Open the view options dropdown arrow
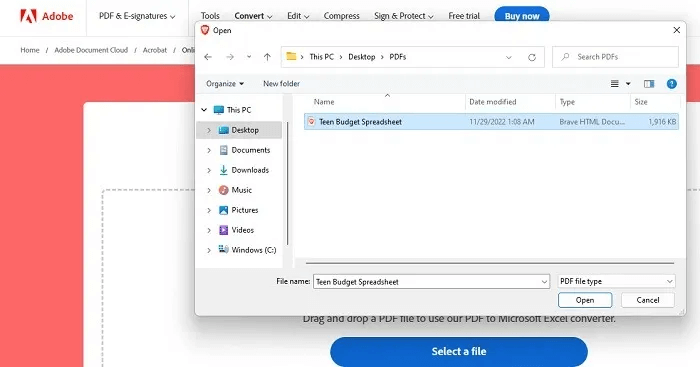700x367 pixels. (x=628, y=84)
